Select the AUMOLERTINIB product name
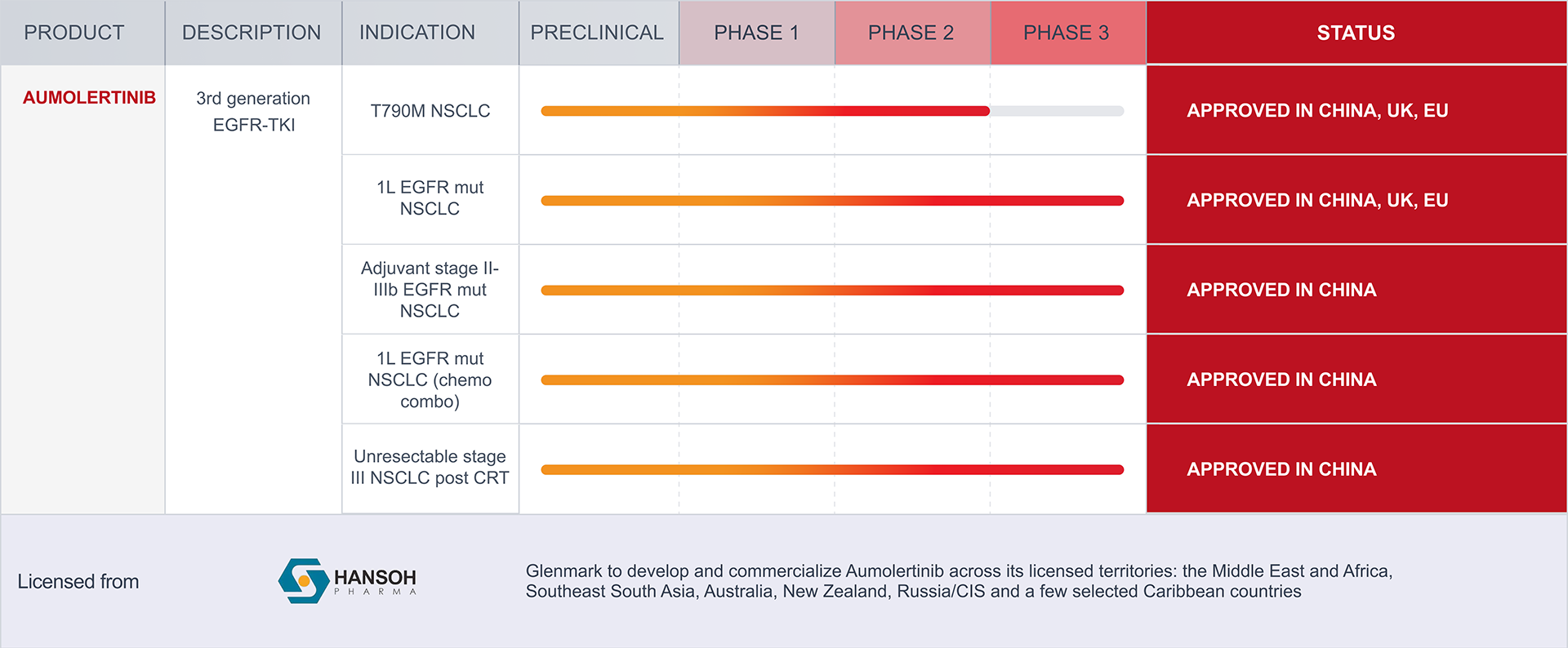 pos(89,98)
